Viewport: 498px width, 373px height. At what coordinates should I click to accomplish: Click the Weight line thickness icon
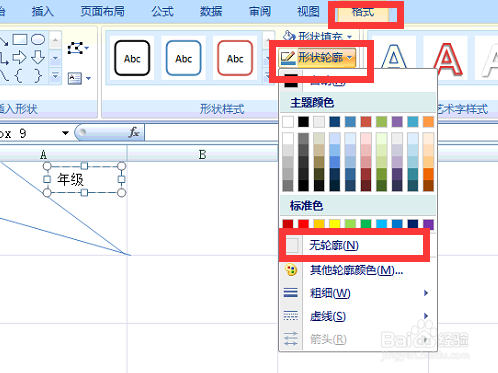[291, 293]
